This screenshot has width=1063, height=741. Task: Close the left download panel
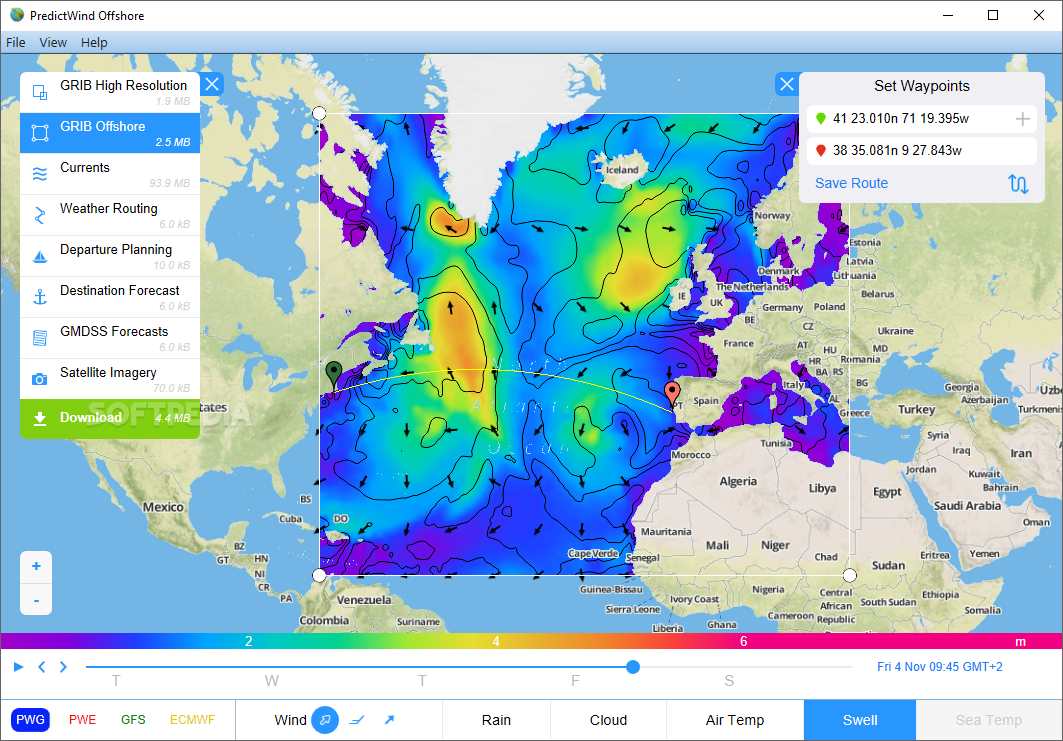[212, 84]
